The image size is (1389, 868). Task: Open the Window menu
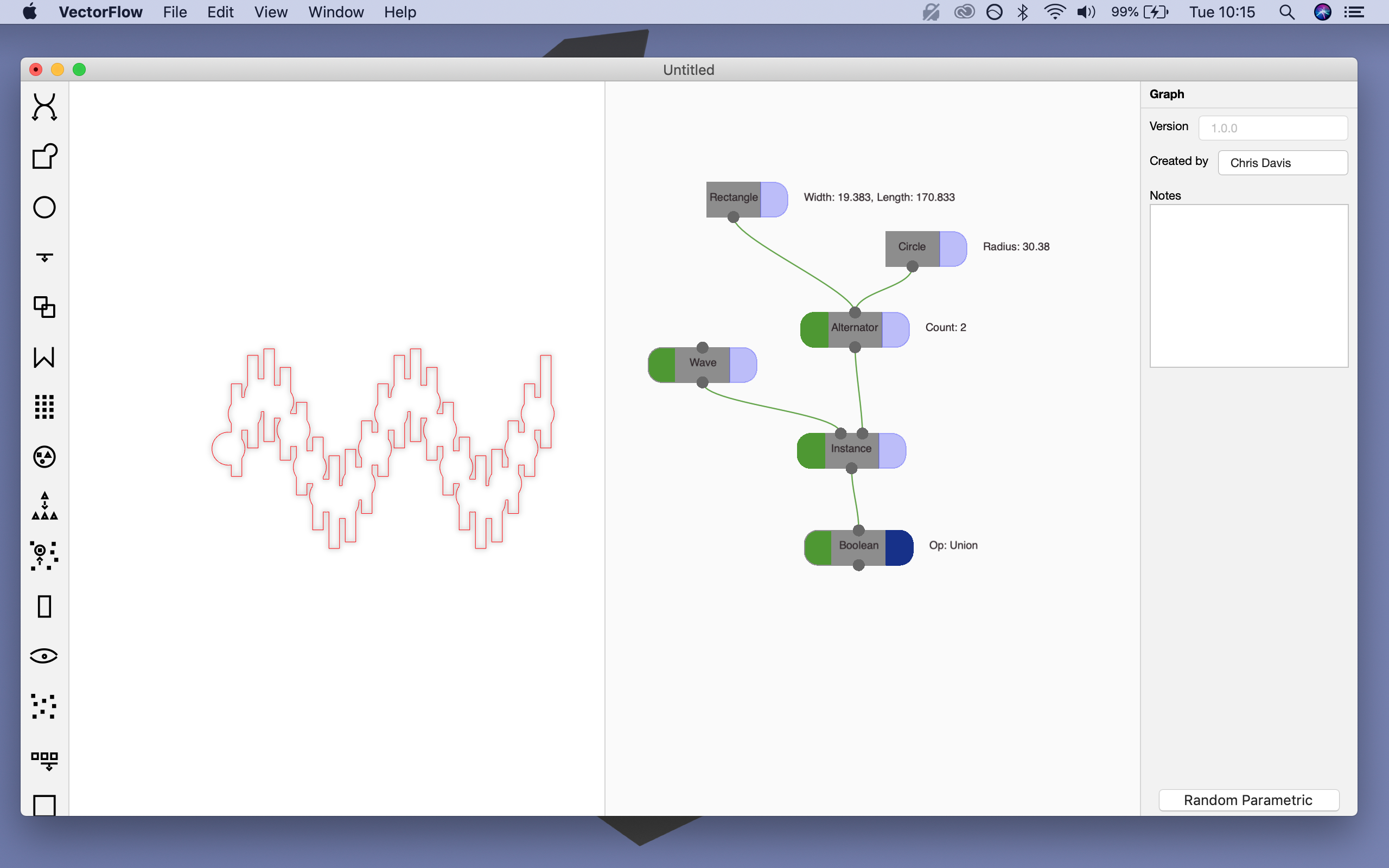336,12
